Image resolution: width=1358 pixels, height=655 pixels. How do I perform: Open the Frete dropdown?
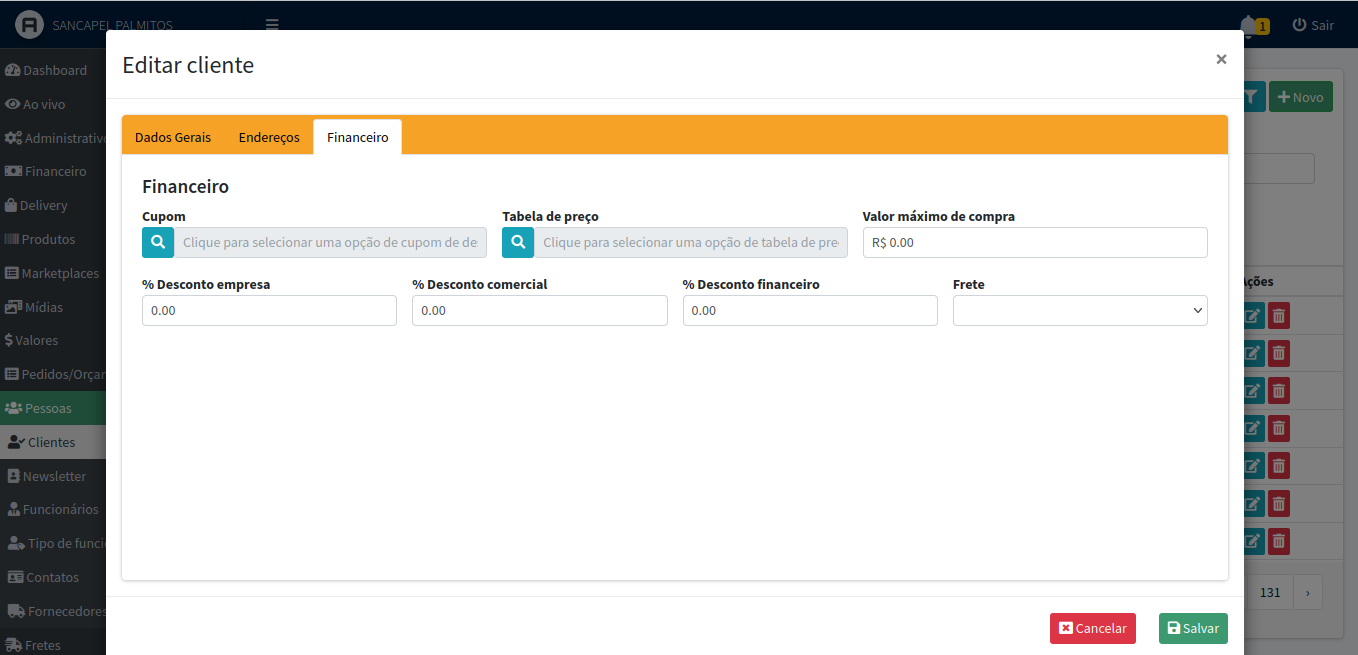tap(1080, 311)
